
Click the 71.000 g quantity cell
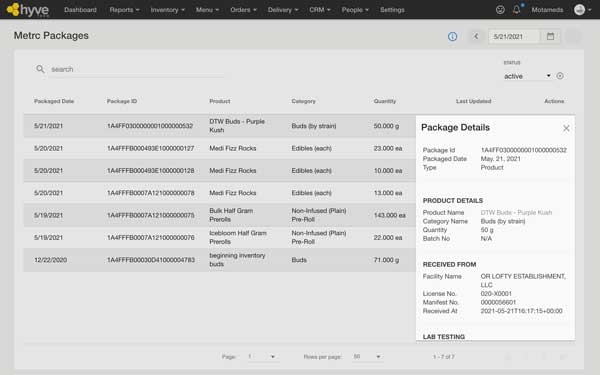pos(386,260)
